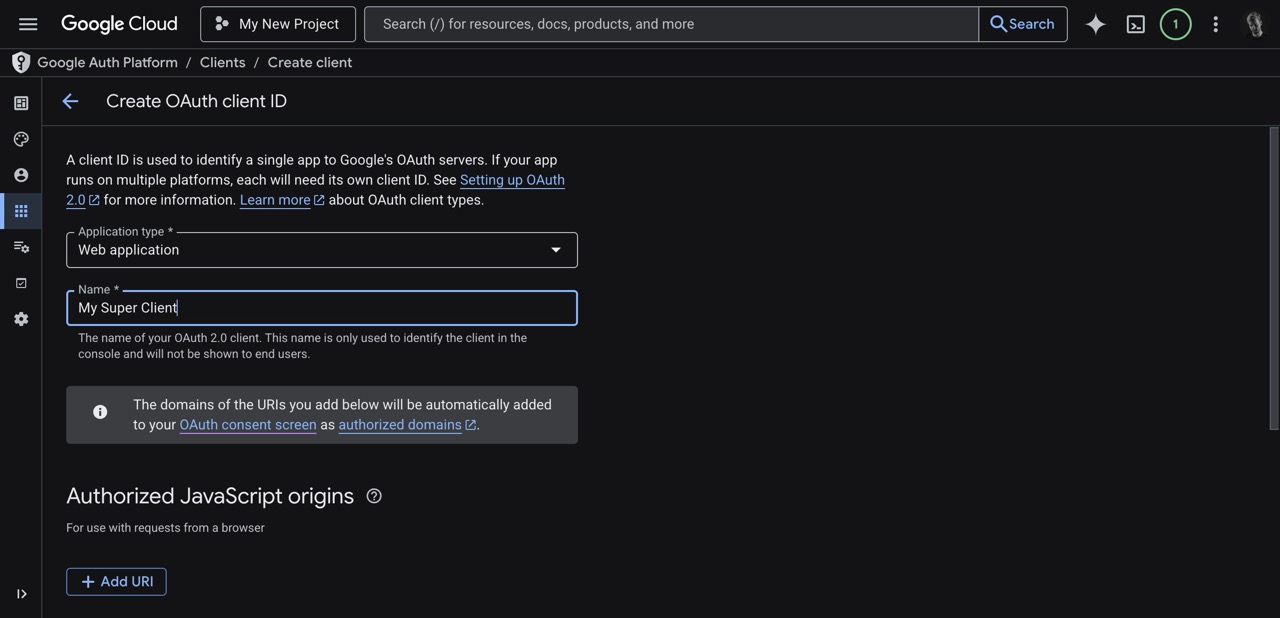Click the Add URI button
The height and width of the screenshot is (618, 1280).
coord(116,582)
